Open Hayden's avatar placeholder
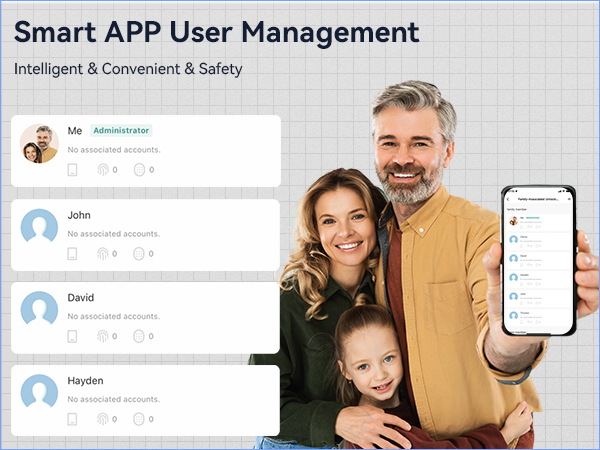 (39, 392)
